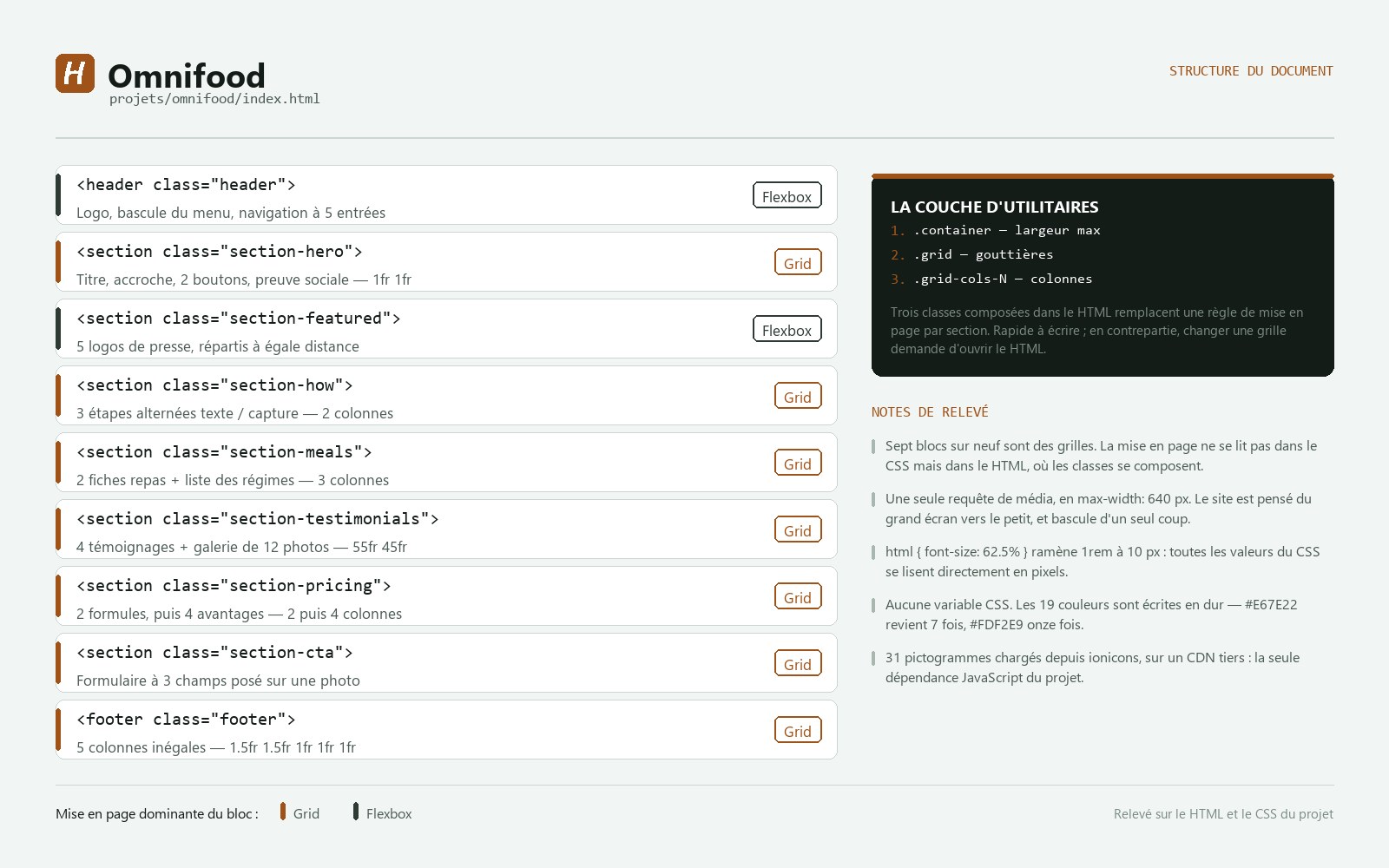Screen dimensions: 1389x868
Task: Click the Grid badge on section-pricing row
Action: point(797,596)
